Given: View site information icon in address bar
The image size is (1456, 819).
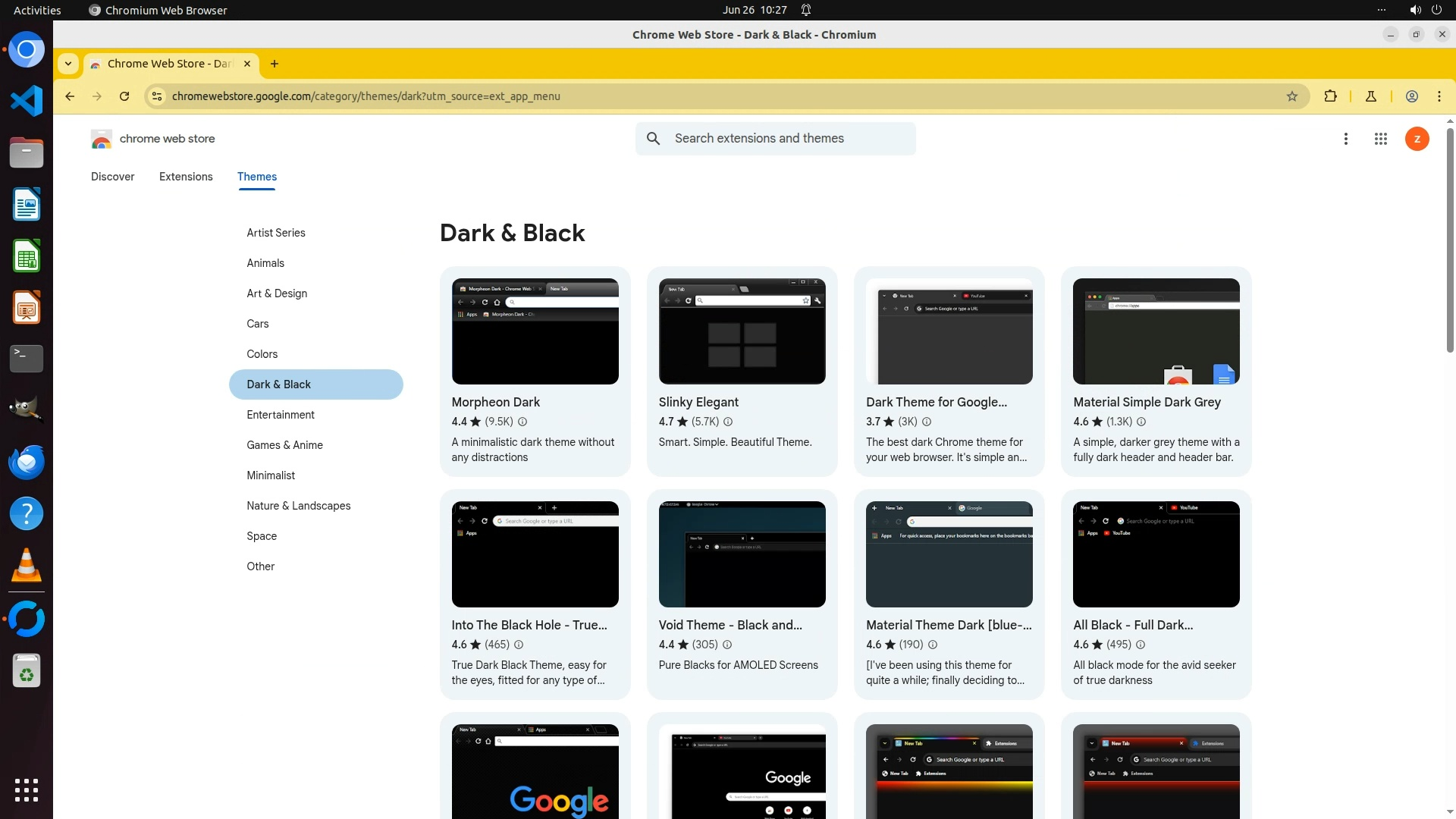Looking at the screenshot, I should [x=156, y=96].
